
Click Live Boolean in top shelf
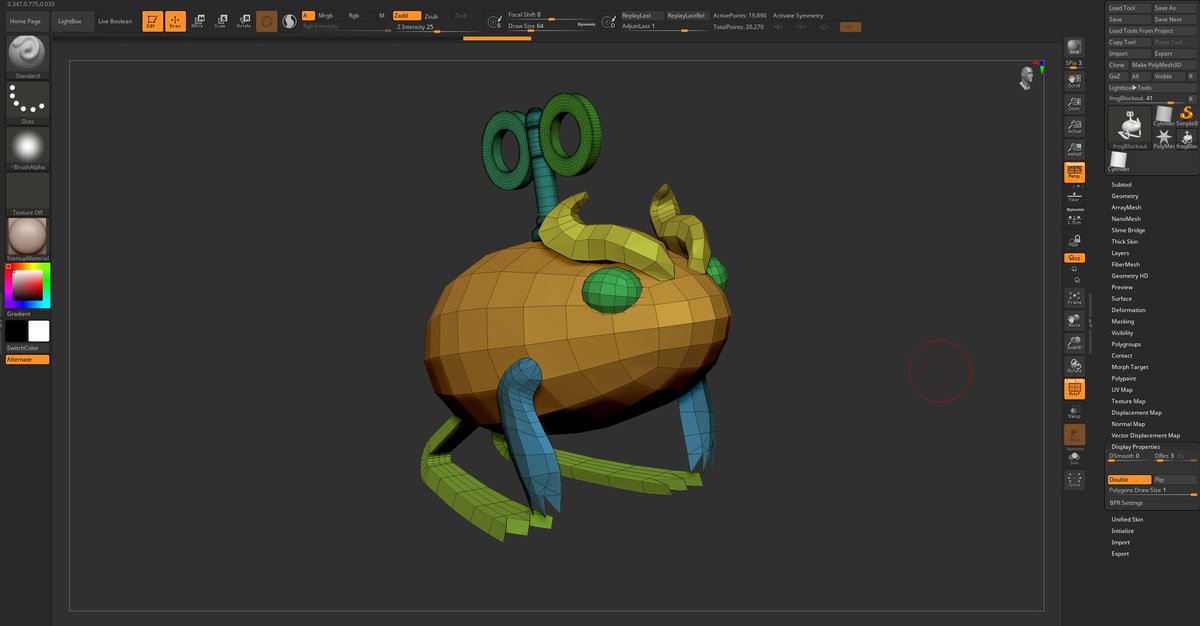[x=114, y=21]
